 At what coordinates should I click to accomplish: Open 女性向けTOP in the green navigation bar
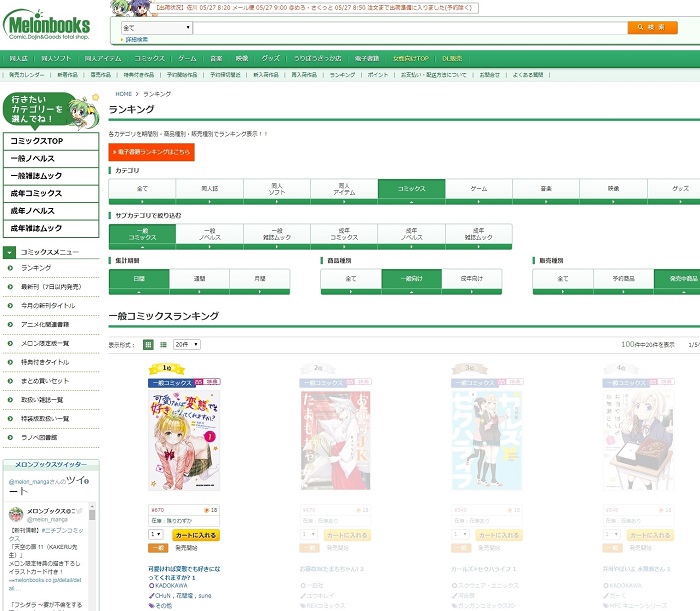(x=411, y=58)
